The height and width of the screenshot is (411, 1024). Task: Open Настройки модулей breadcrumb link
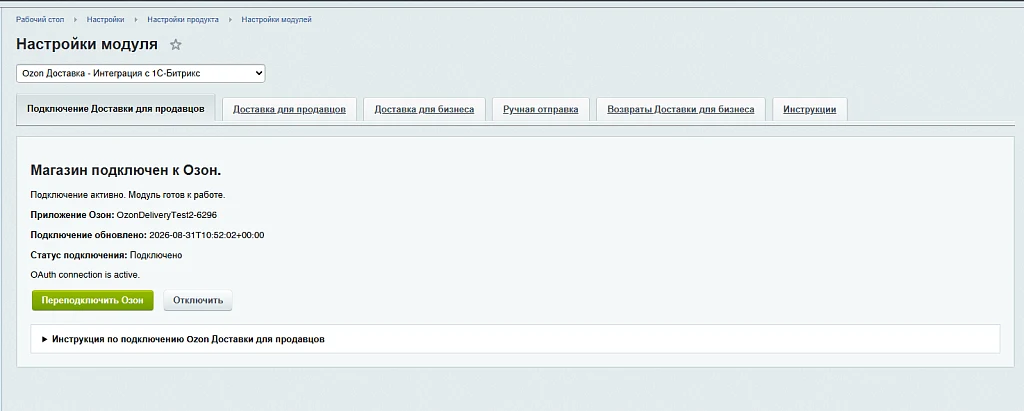tap(276, 20)
